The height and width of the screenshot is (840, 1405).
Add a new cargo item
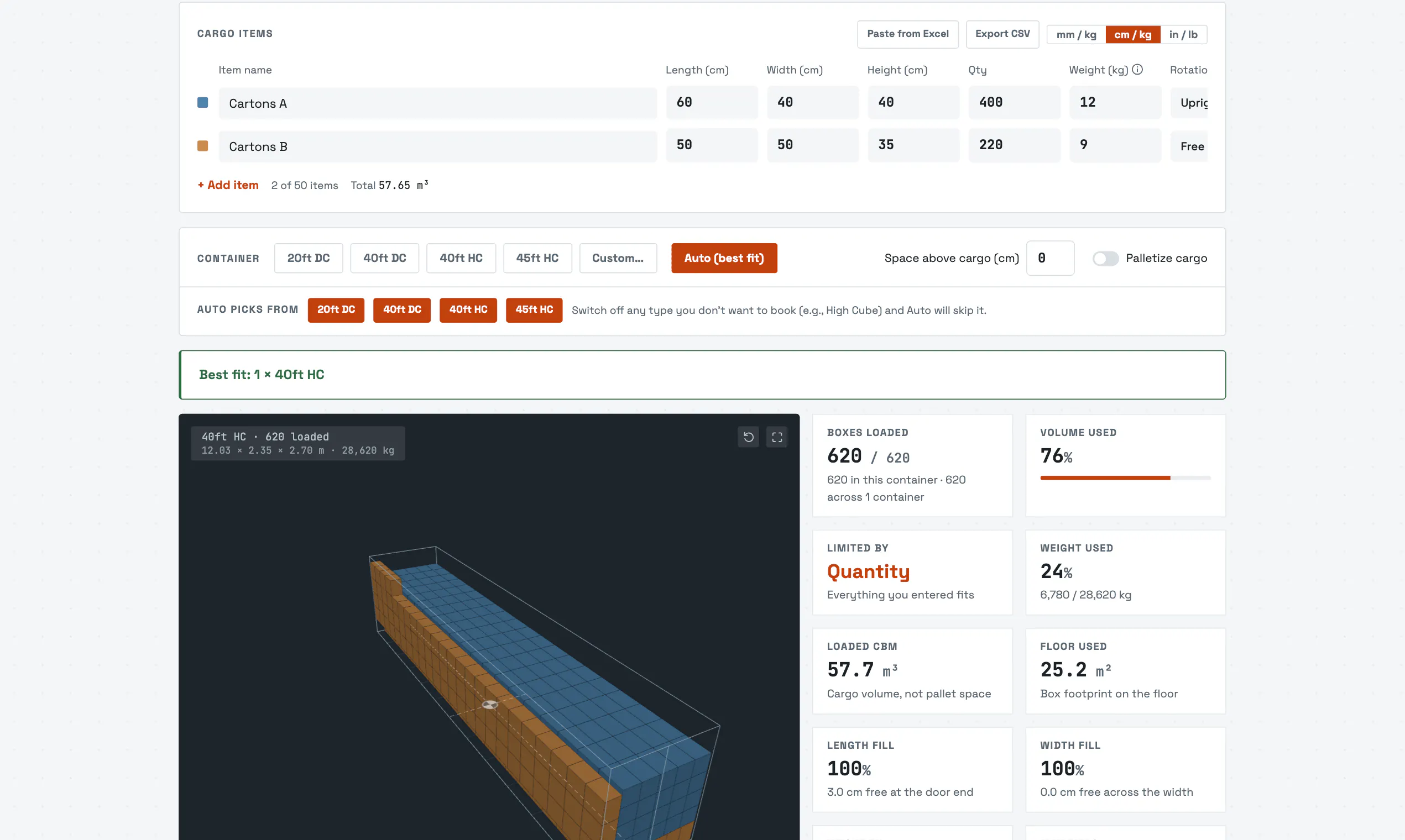(228, 185)
